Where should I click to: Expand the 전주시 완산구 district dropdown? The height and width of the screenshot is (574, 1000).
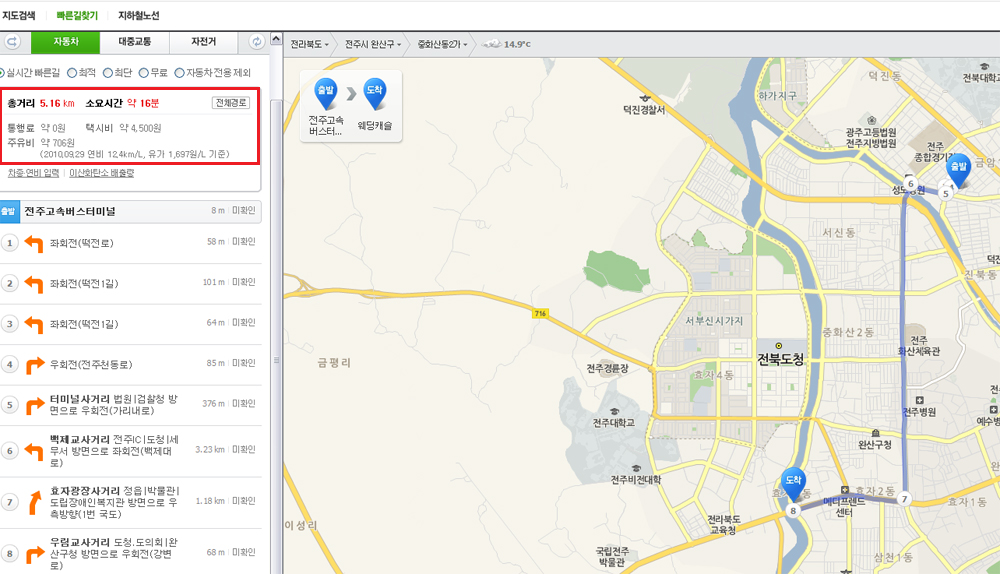(372, 44)
